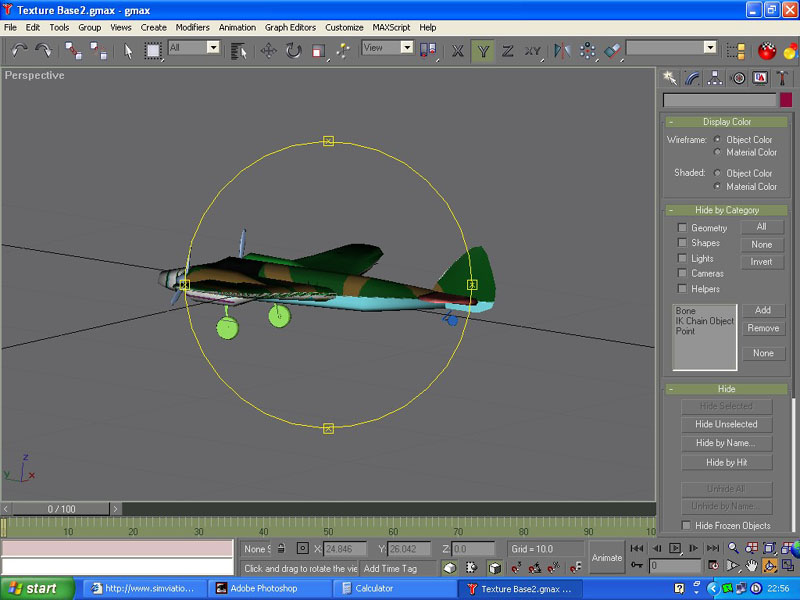Open the Utilities hammer panel tab
The image size is (800, 600).
(783, 77)
